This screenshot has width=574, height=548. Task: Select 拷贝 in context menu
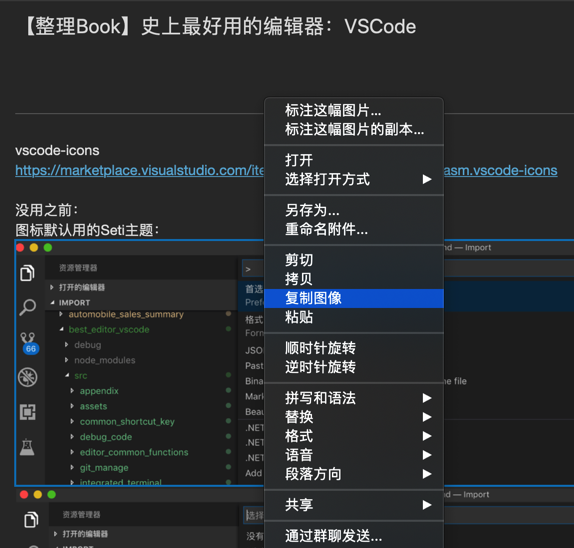(x=354, y=279)
